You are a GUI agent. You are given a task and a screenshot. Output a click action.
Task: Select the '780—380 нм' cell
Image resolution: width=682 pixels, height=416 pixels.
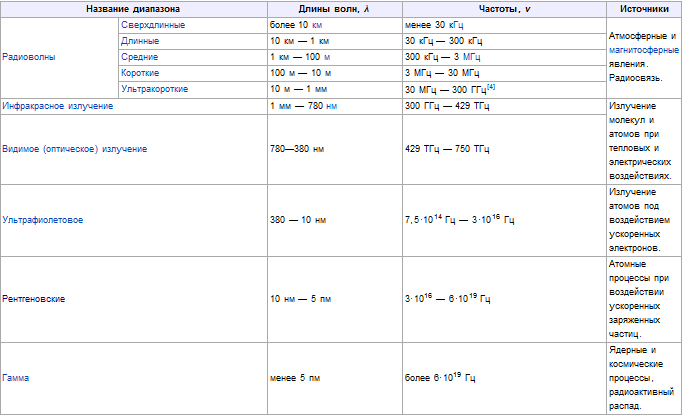(334, 149)
